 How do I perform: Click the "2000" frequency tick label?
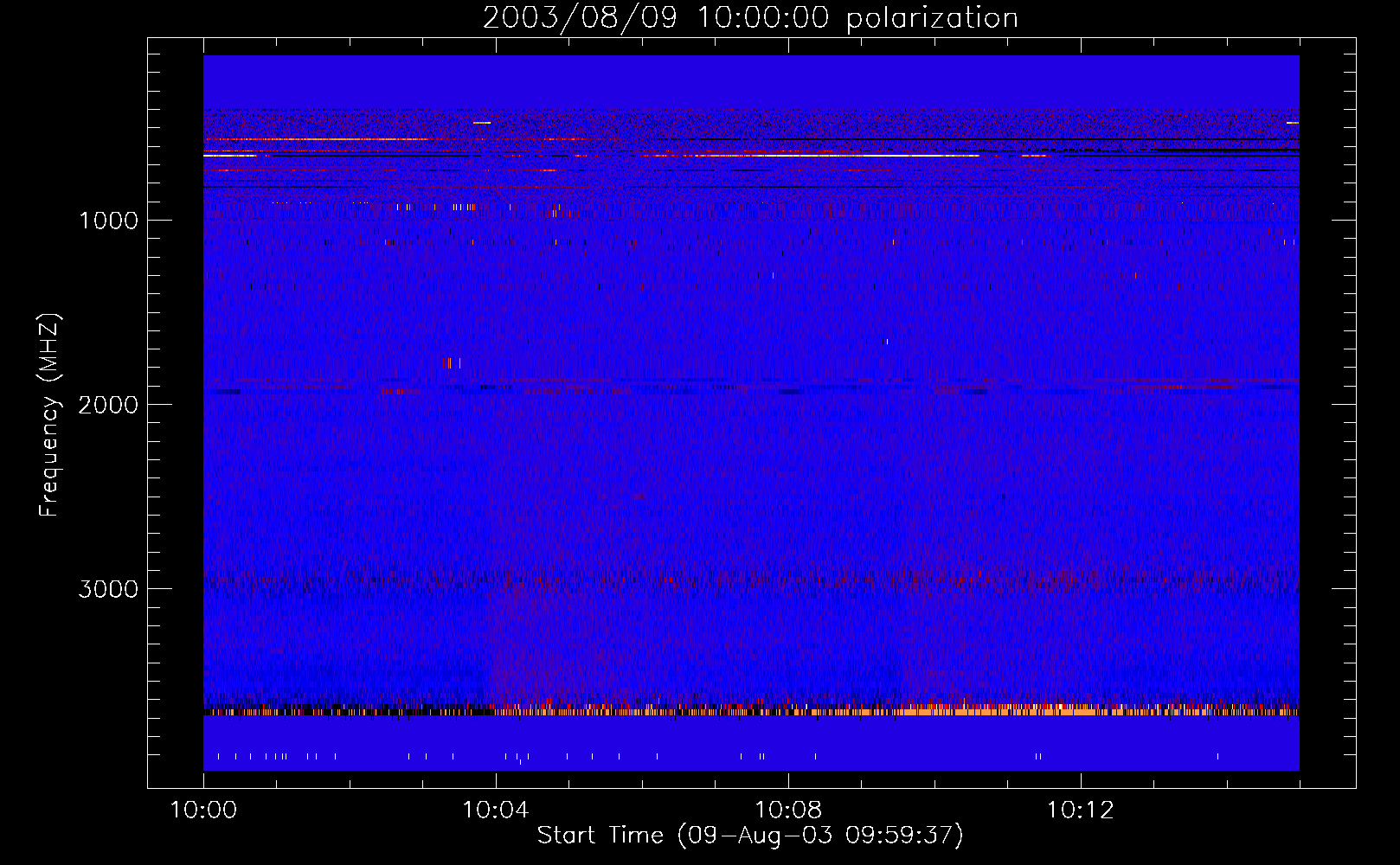coord(108,405)
